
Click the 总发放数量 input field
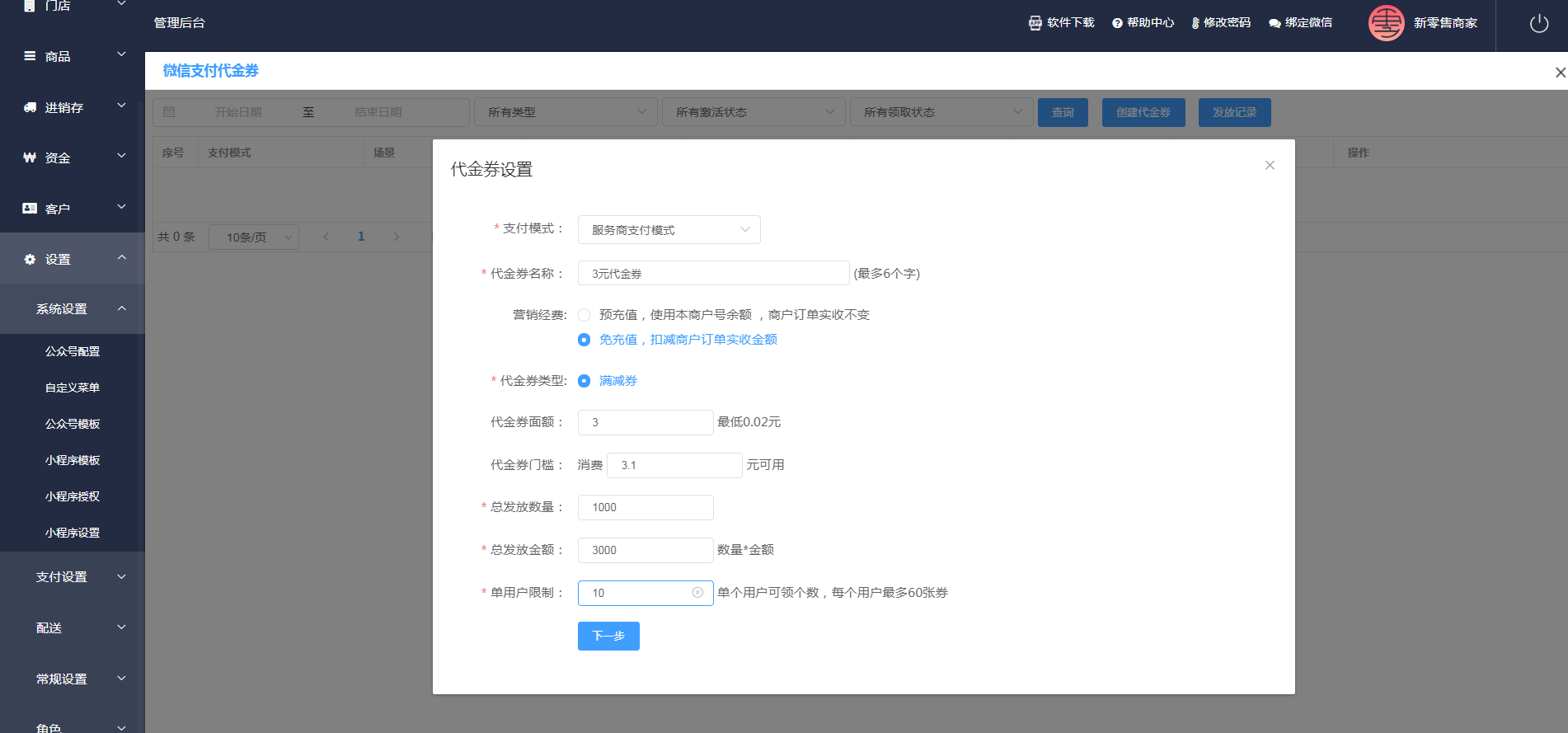point(646,507)
